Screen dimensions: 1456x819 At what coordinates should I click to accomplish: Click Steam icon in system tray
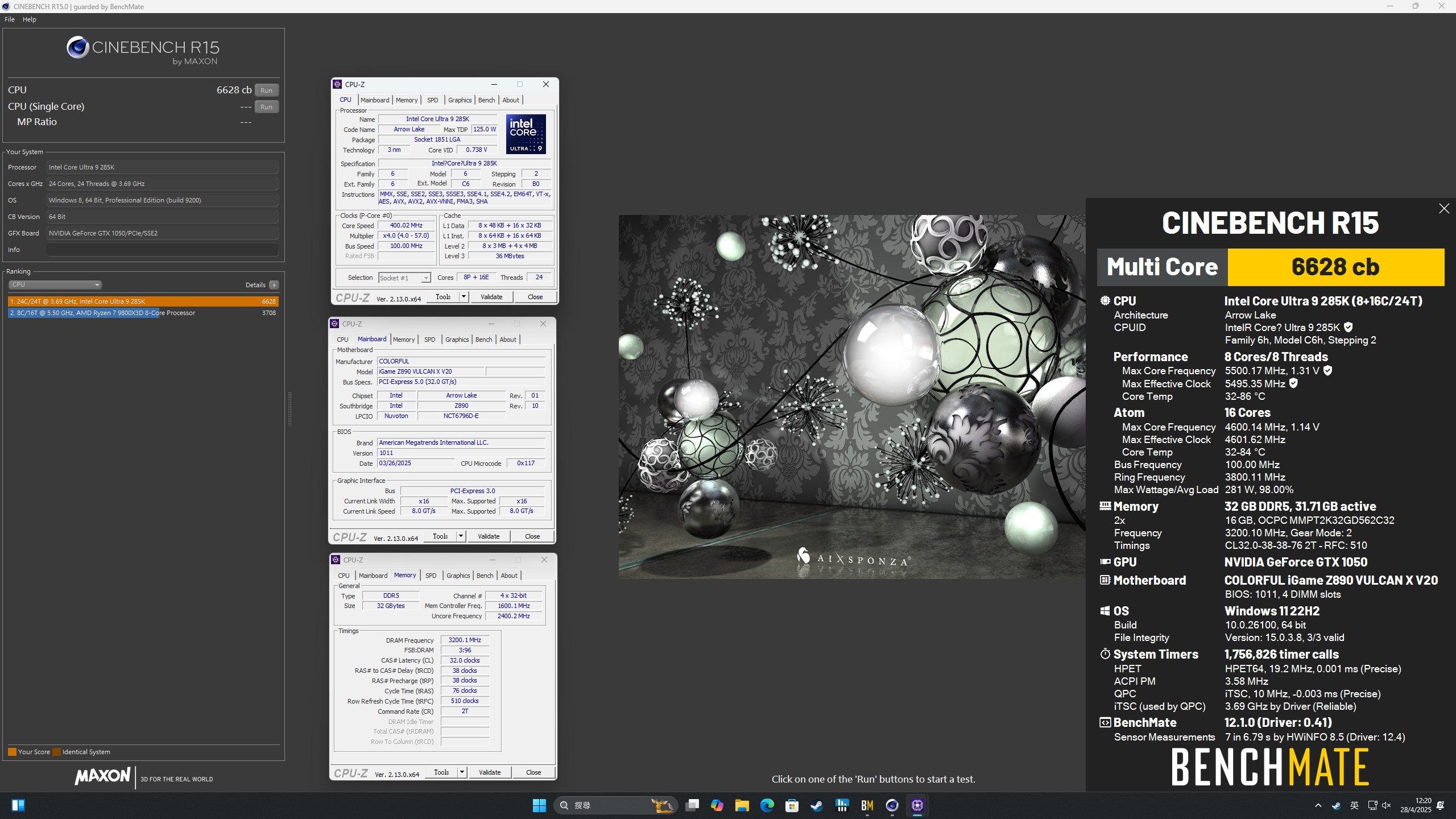(x=1336, y=805)
